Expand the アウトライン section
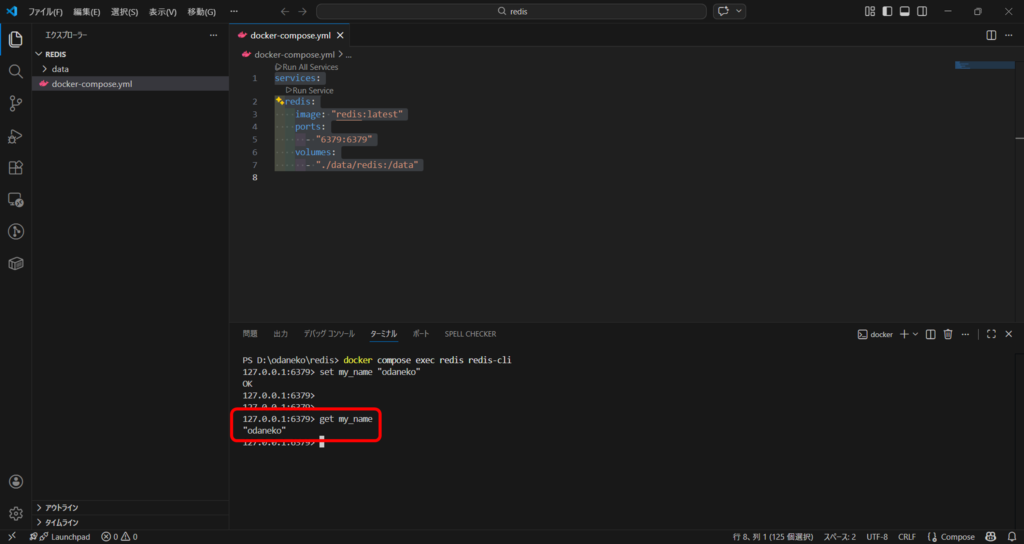Image resolution: width=1024 pixels, height=544 pixels. pos(61,508)
